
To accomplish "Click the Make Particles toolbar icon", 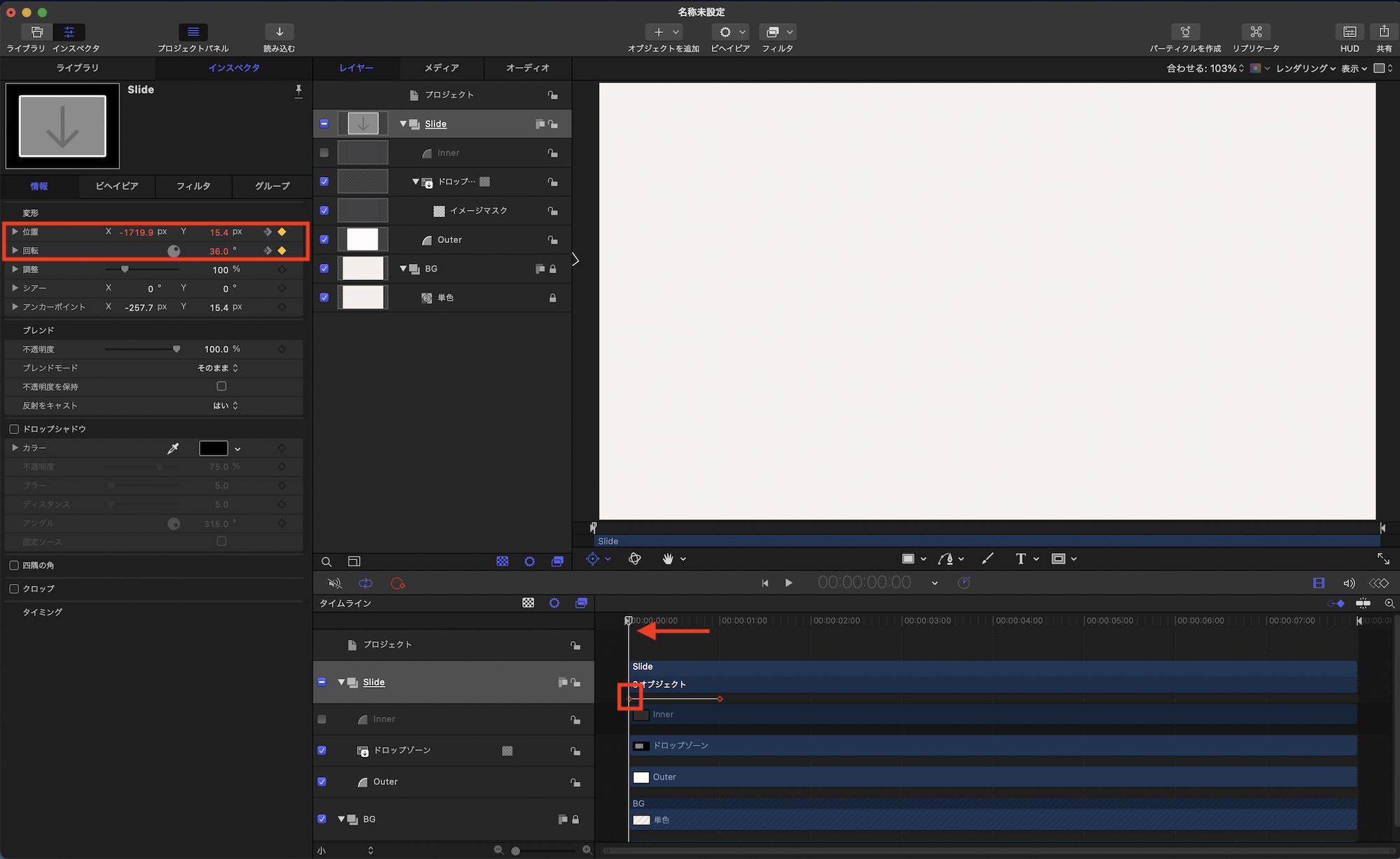I will click(1184, 32).
